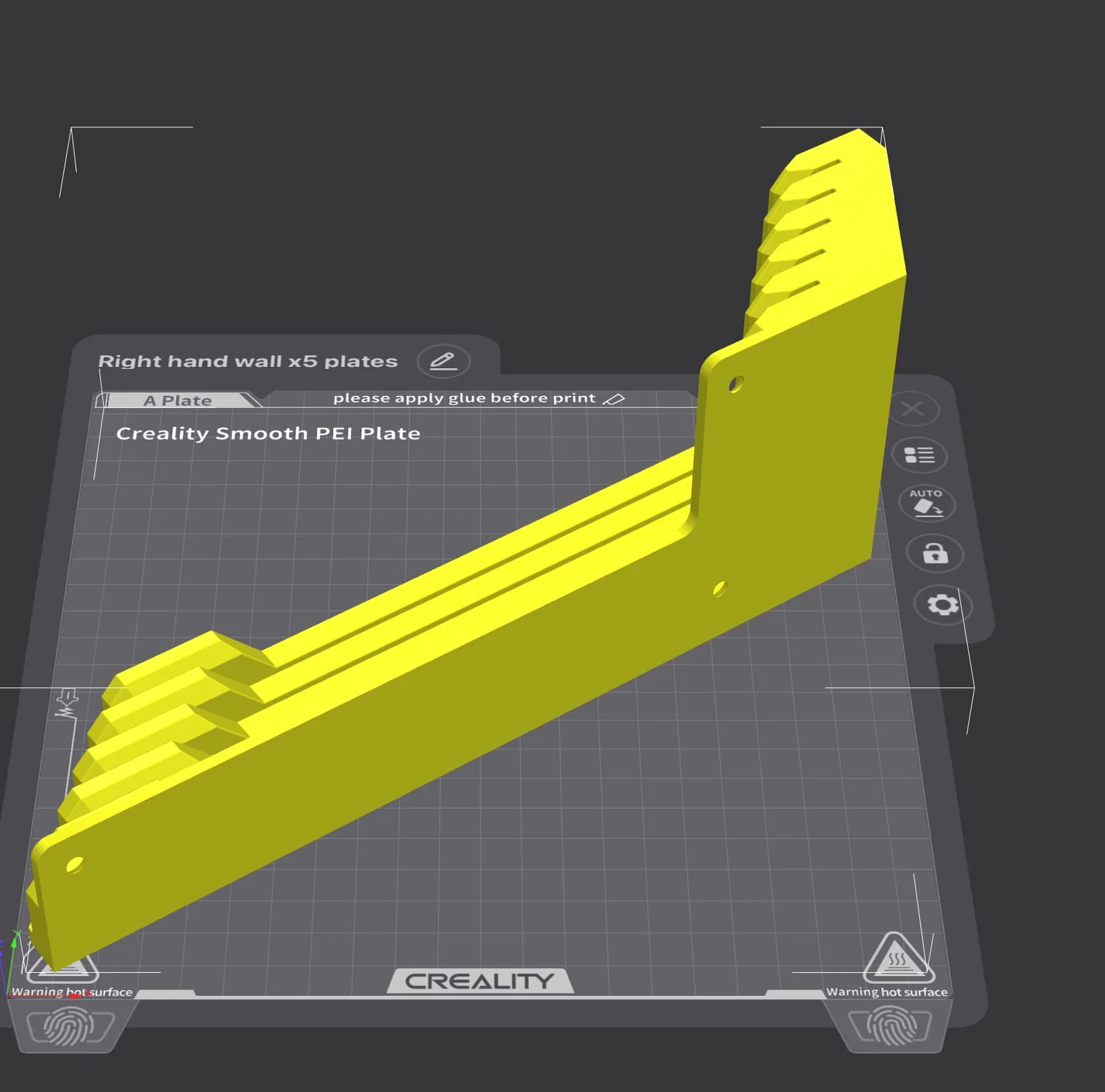Click the plate name 'Right hand wall x5 plates'
Screen dimensions: 1105x1092
coord(248,361)
